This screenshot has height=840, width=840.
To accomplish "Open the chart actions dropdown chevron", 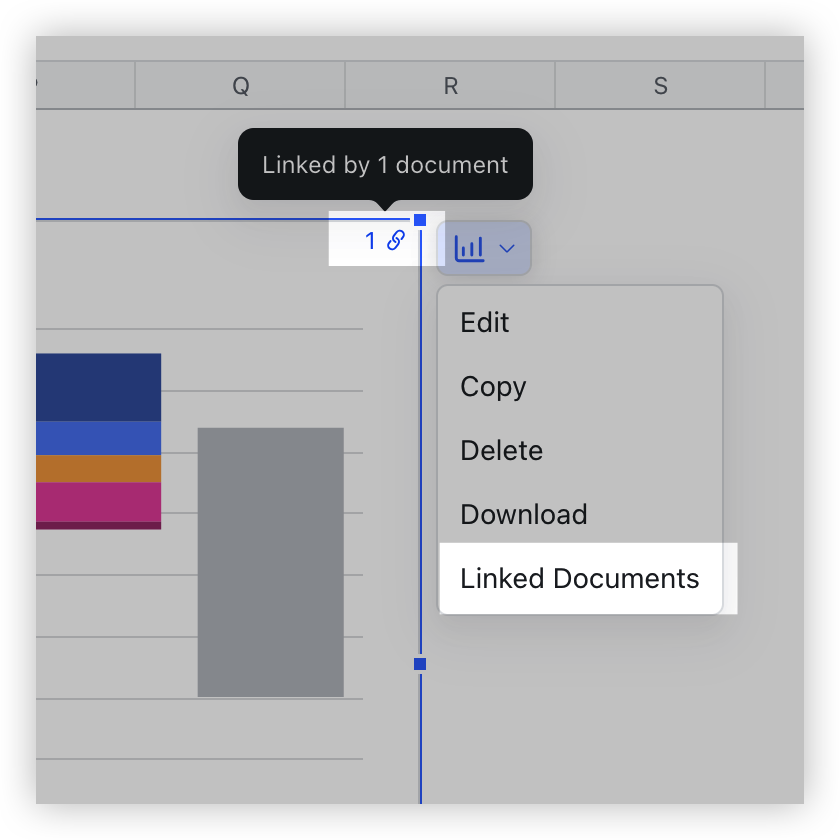I will (x=506, y=248).
